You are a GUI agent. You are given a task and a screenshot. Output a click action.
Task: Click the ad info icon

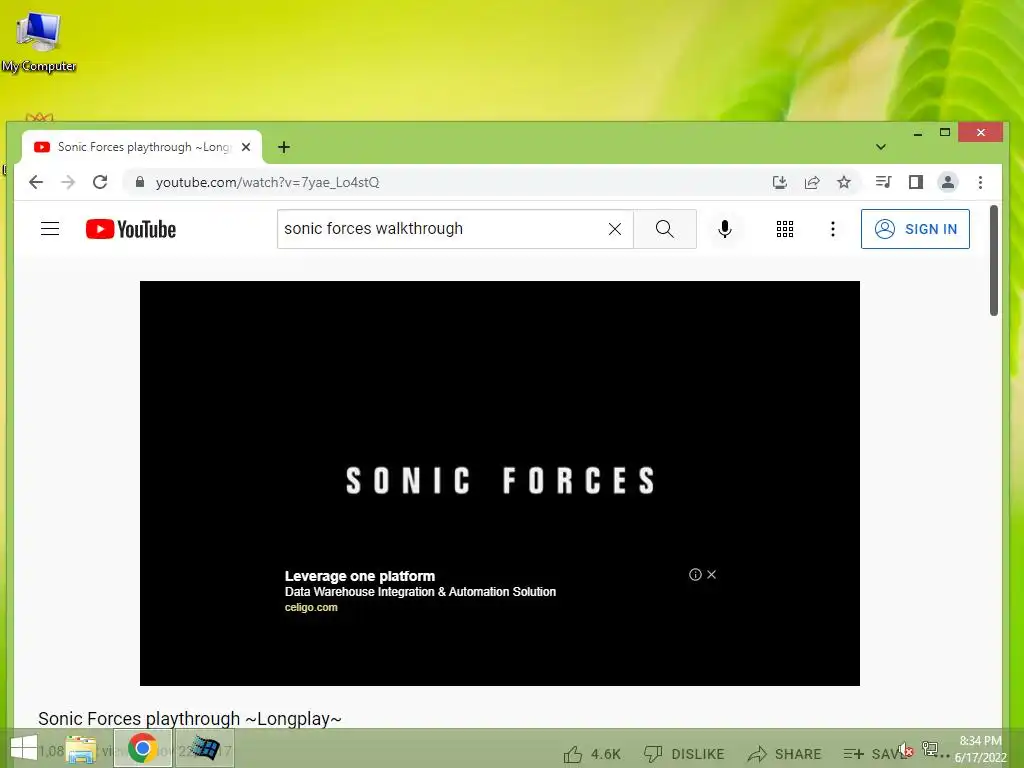pyautogui.click(x=696, y=575)
